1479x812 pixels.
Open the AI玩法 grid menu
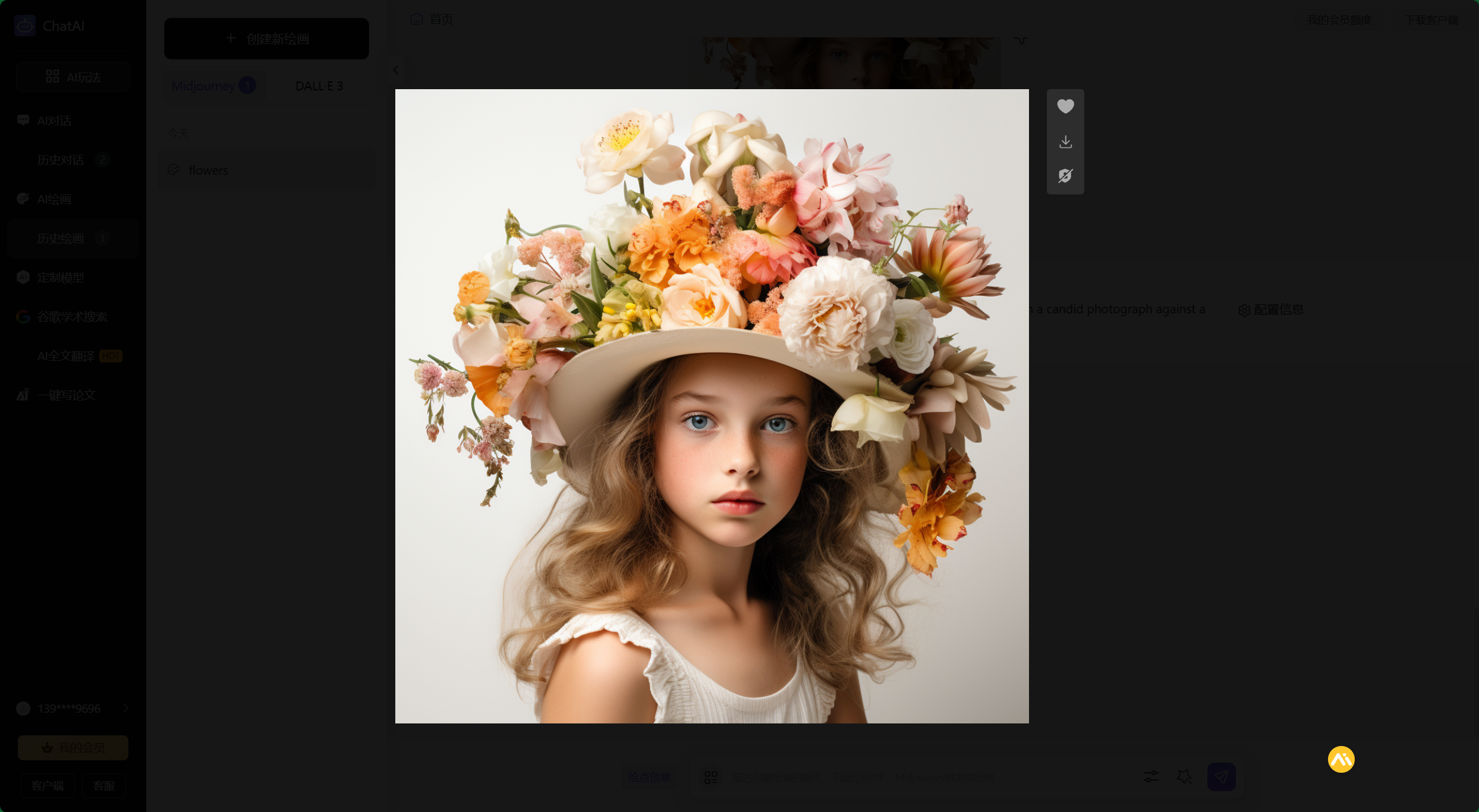73,77
